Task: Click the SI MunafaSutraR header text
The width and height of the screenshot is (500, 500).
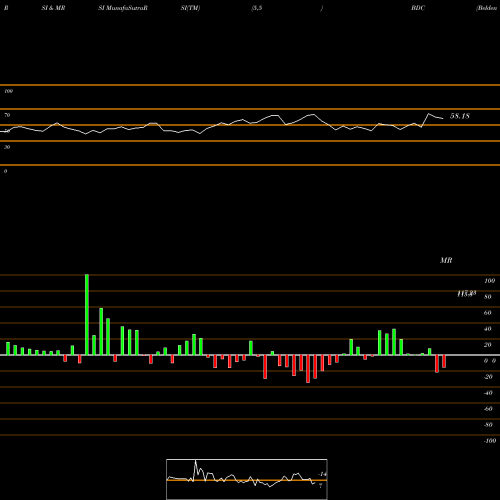Action: click(x=123, y=8)
